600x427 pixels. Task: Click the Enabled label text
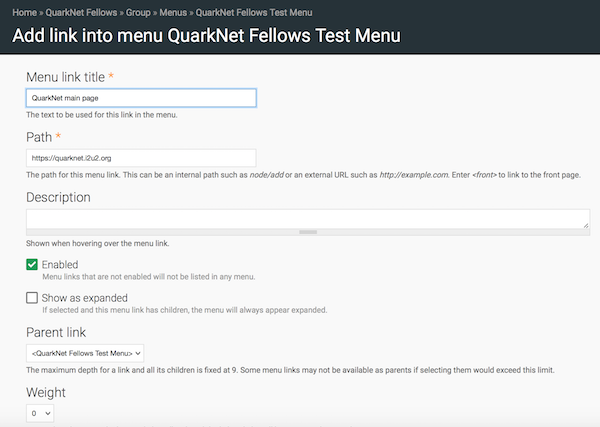tap(60, 265)
